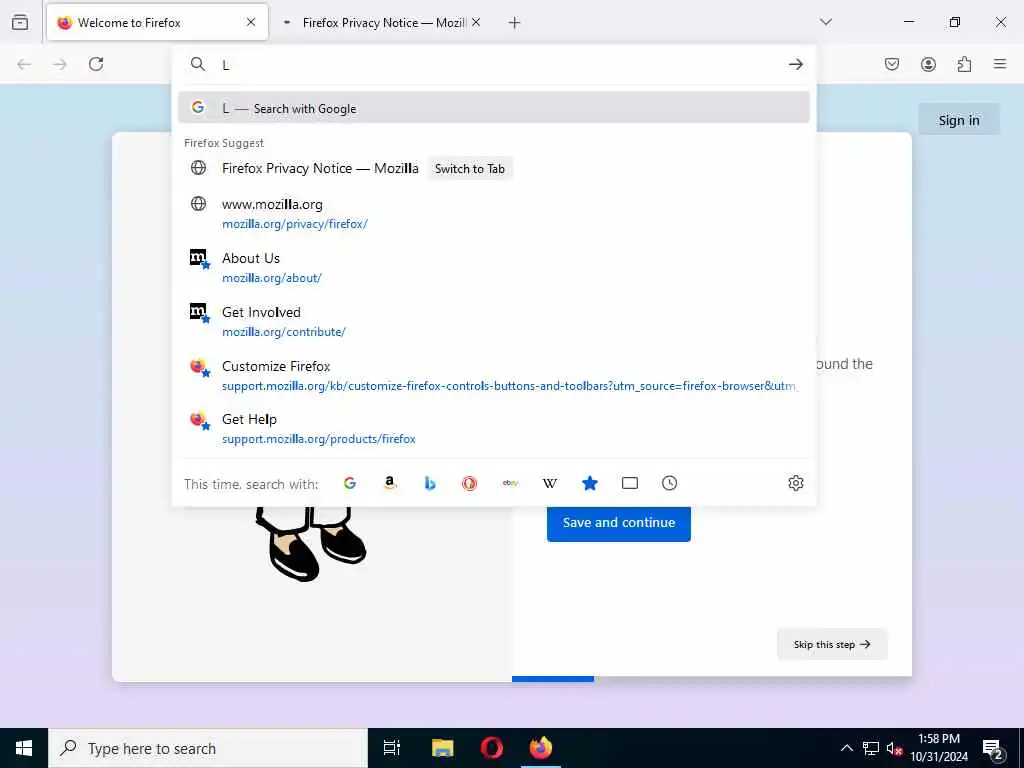Click the Sign in button

[x=959, y=120]
